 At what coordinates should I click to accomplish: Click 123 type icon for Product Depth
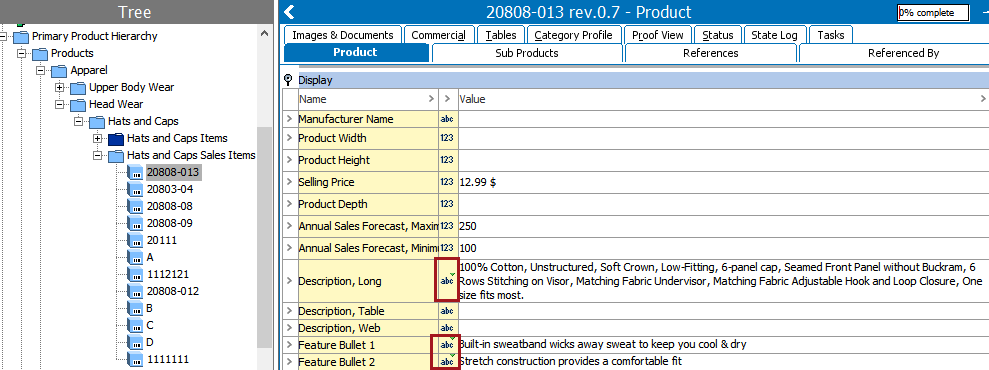point(447,204)
